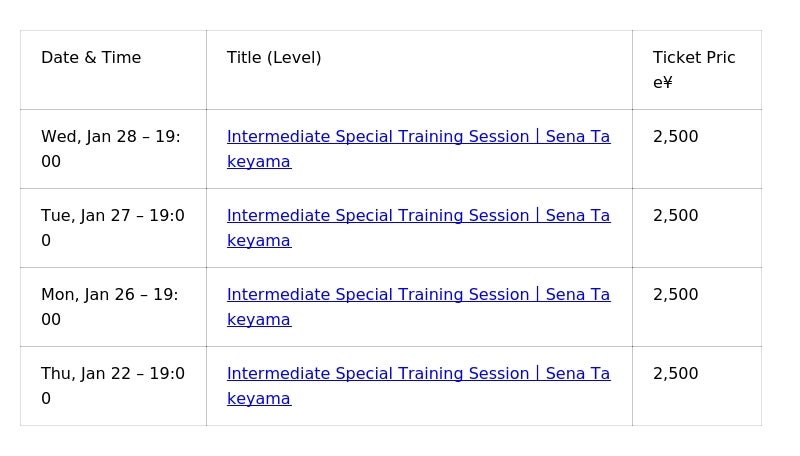Click the Date & Time column header
The width and height of the screenshot is (800, 456).
91,58
